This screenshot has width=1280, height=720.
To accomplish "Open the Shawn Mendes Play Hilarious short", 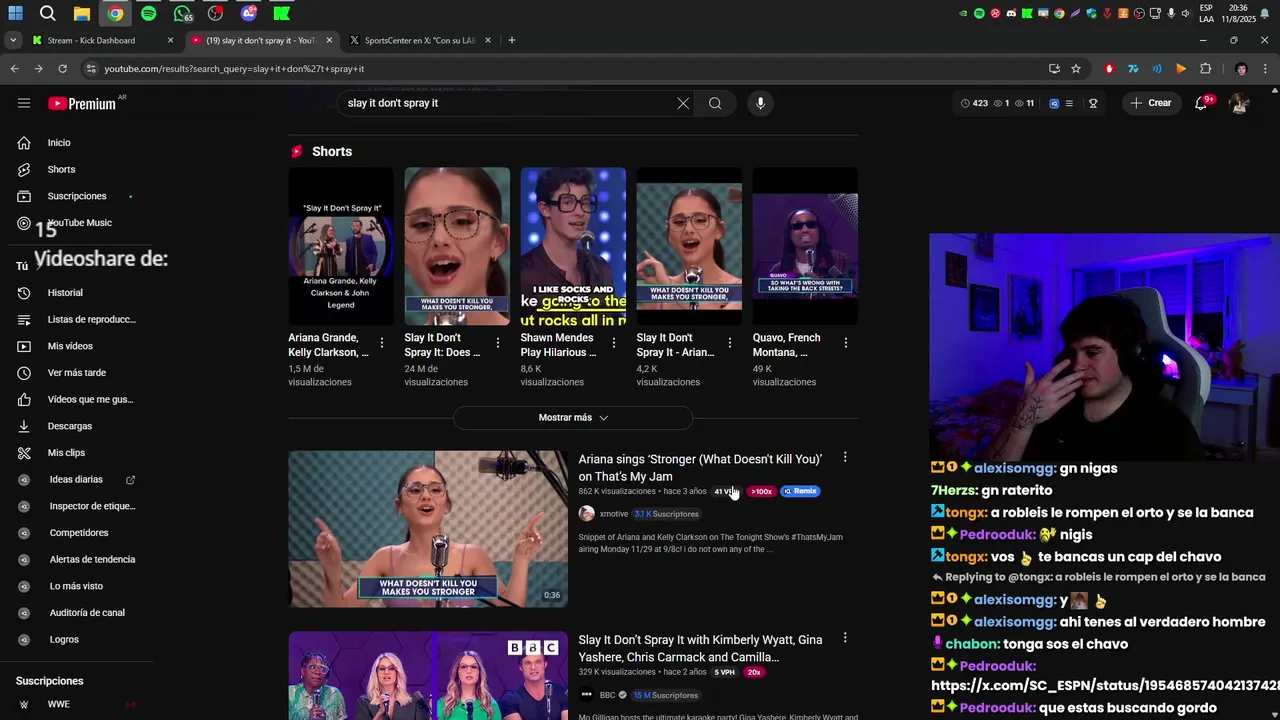I will 573,246.
